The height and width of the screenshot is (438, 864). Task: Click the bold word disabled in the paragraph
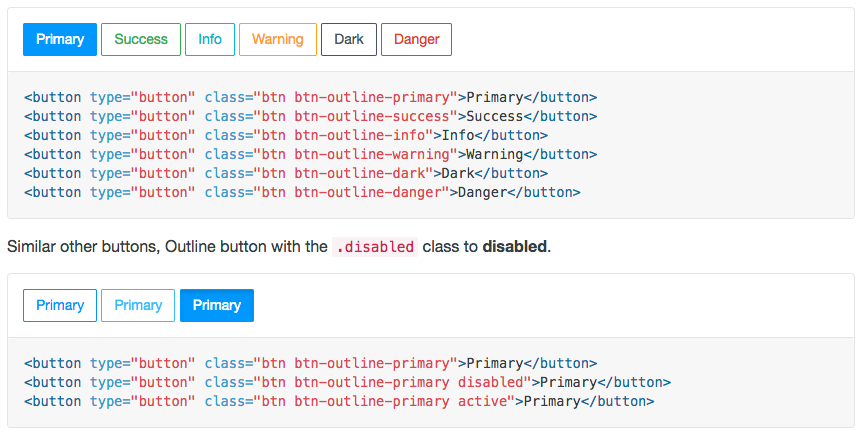point(515,247)
